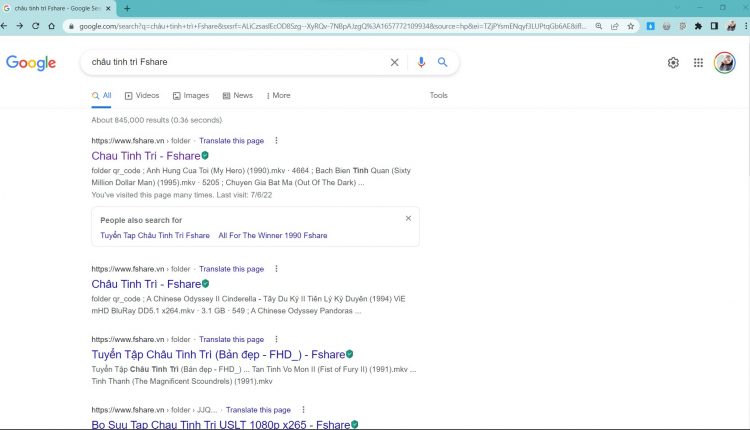Expand the More search options menu
Screen dimensions: 750x430
click(278, 96)
